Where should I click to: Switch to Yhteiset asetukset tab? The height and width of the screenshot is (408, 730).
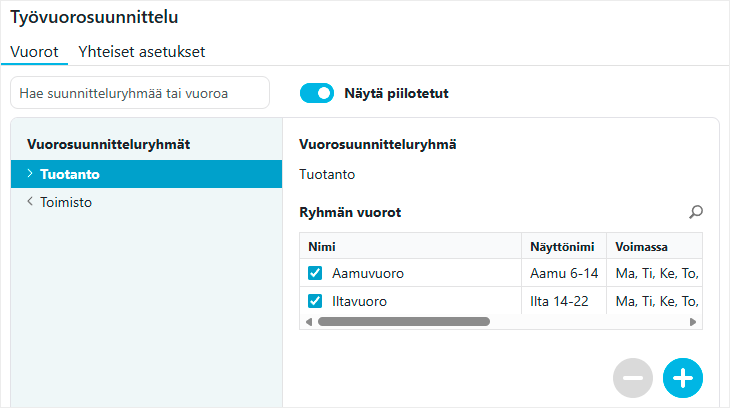[x=142, y=52]
